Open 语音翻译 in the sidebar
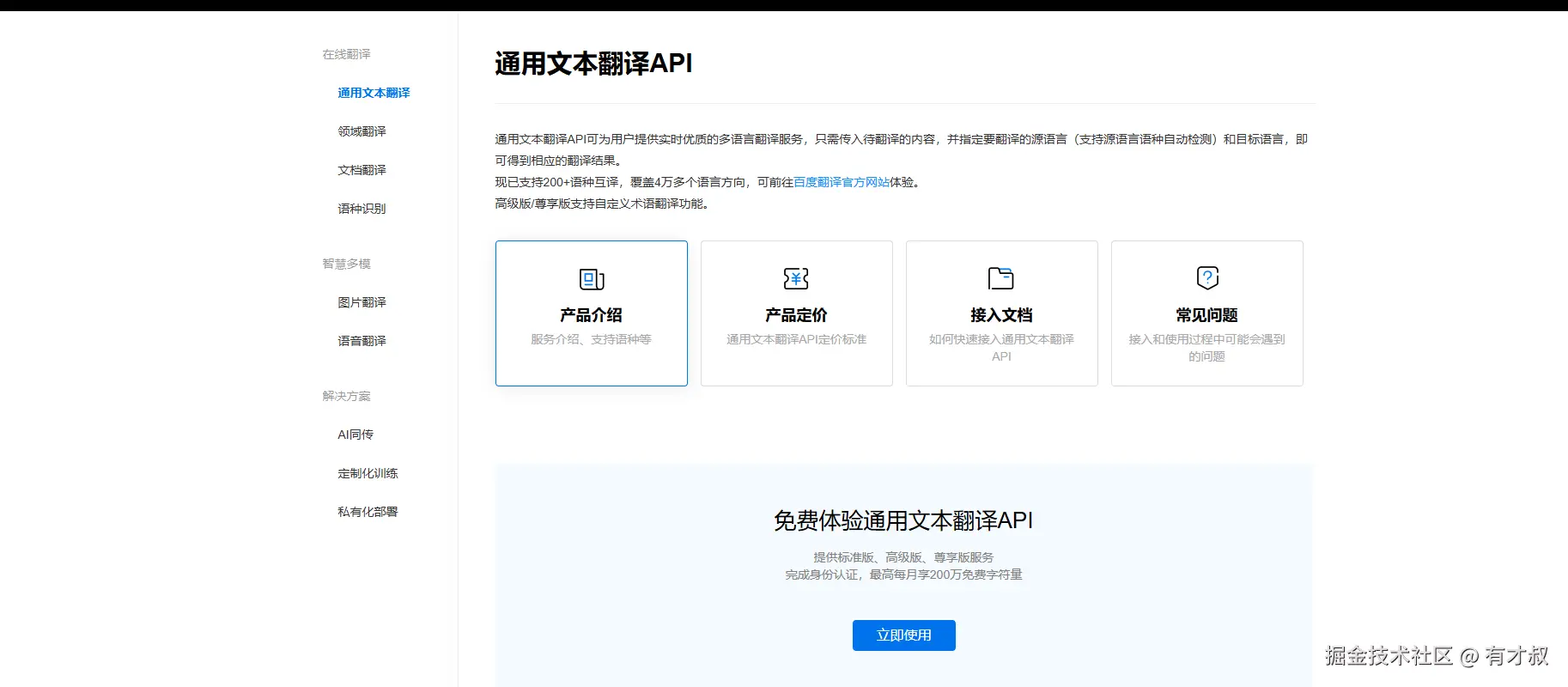1568x687 pixels. pos(362,341)
